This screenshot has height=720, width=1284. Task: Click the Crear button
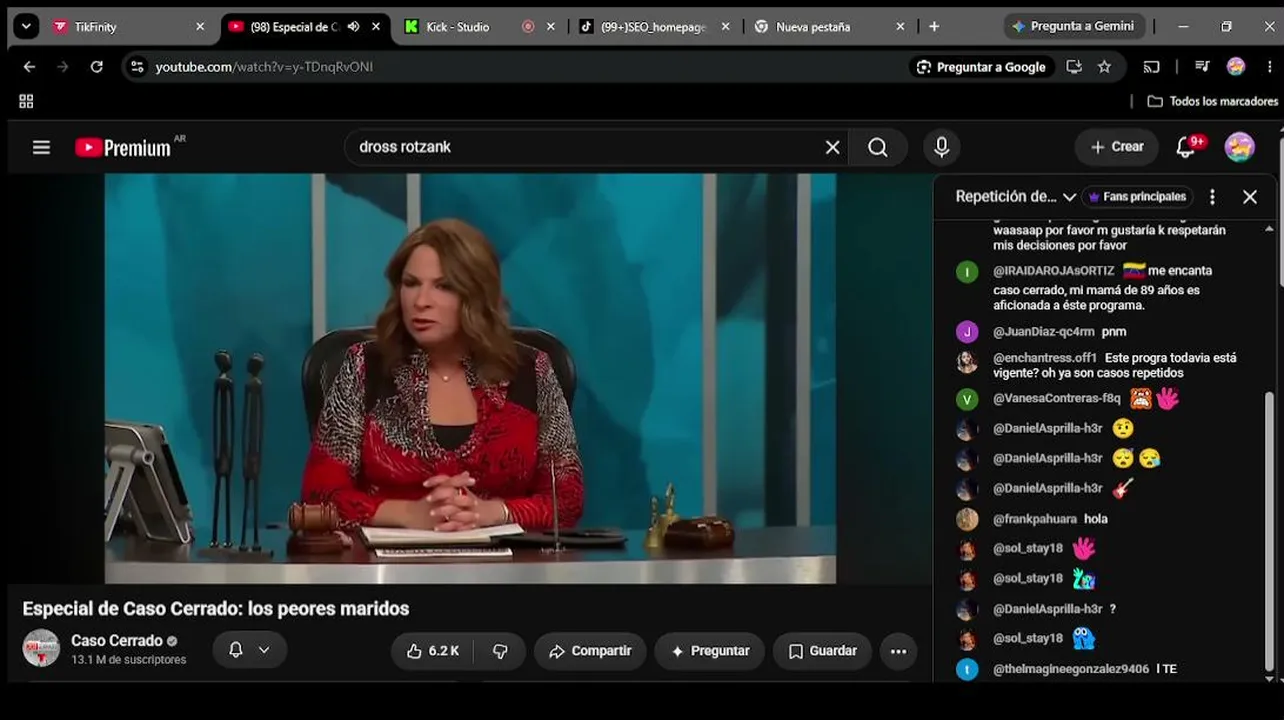1117,147
